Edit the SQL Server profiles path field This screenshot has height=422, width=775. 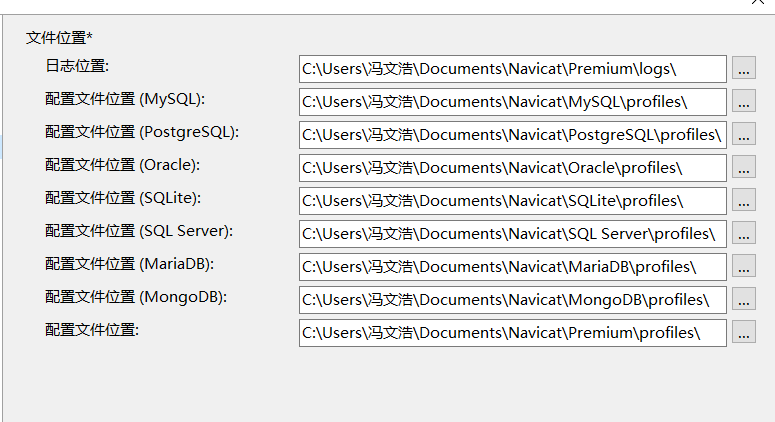(513, 234)
